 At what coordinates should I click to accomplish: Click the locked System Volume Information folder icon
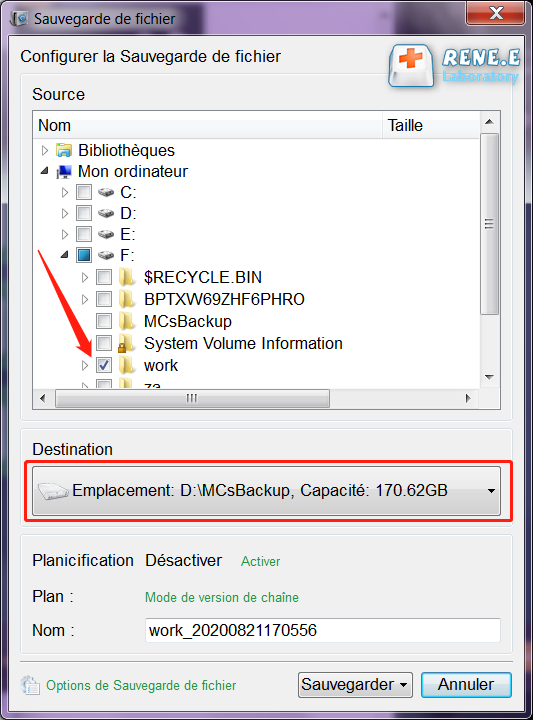(126, 343)
